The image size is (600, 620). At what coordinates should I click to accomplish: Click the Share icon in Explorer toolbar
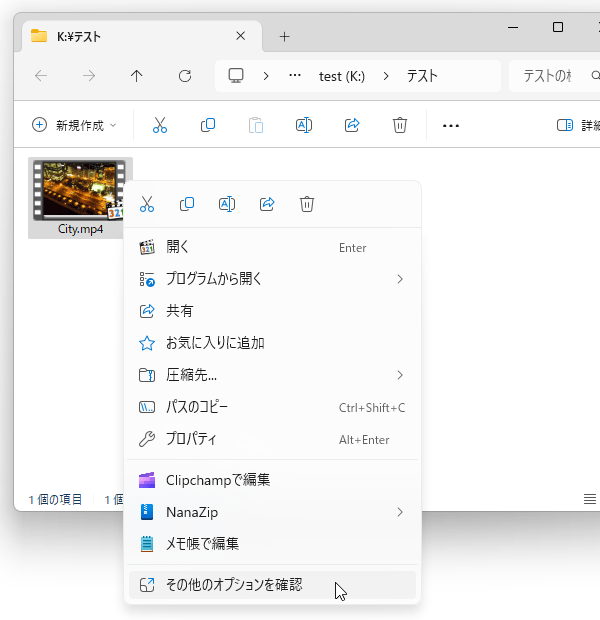click(x=352, y=125)
